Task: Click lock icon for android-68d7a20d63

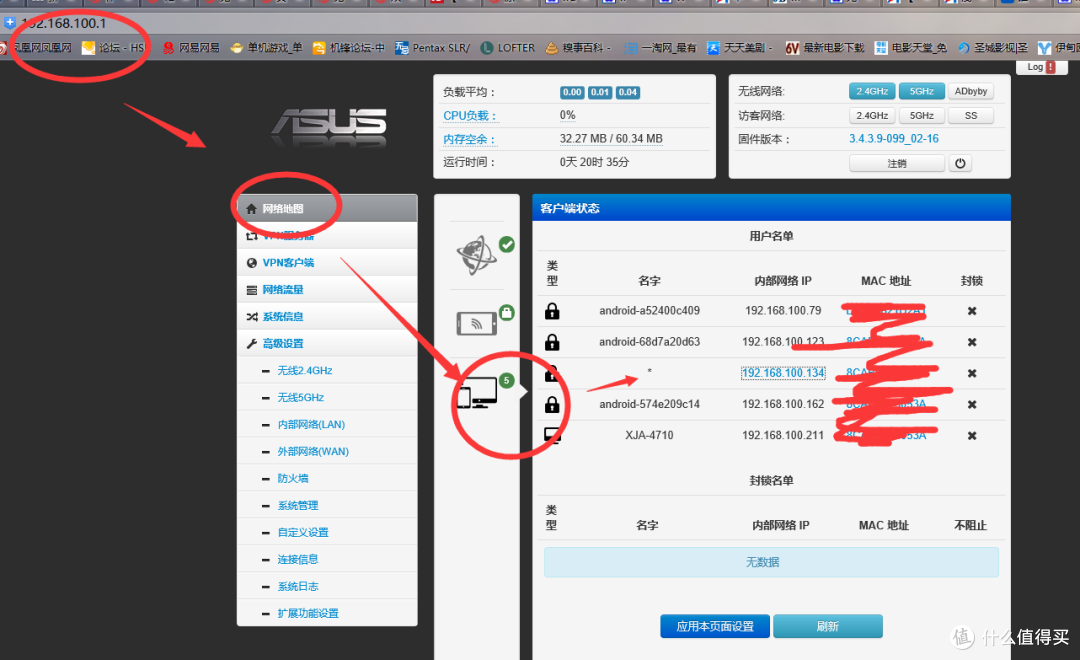Action: (552, 342)
